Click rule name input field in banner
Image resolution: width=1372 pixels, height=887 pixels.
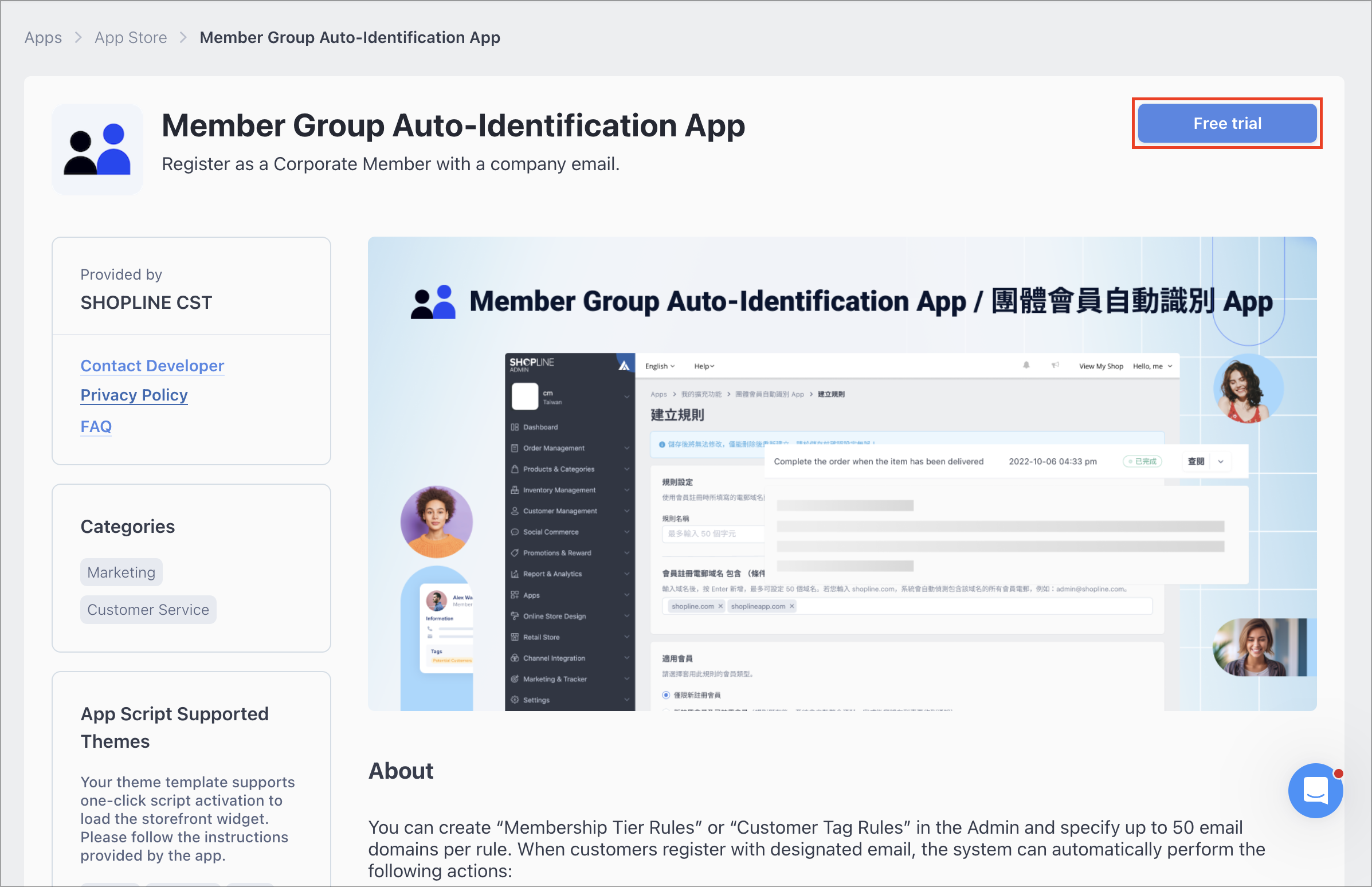713,533
